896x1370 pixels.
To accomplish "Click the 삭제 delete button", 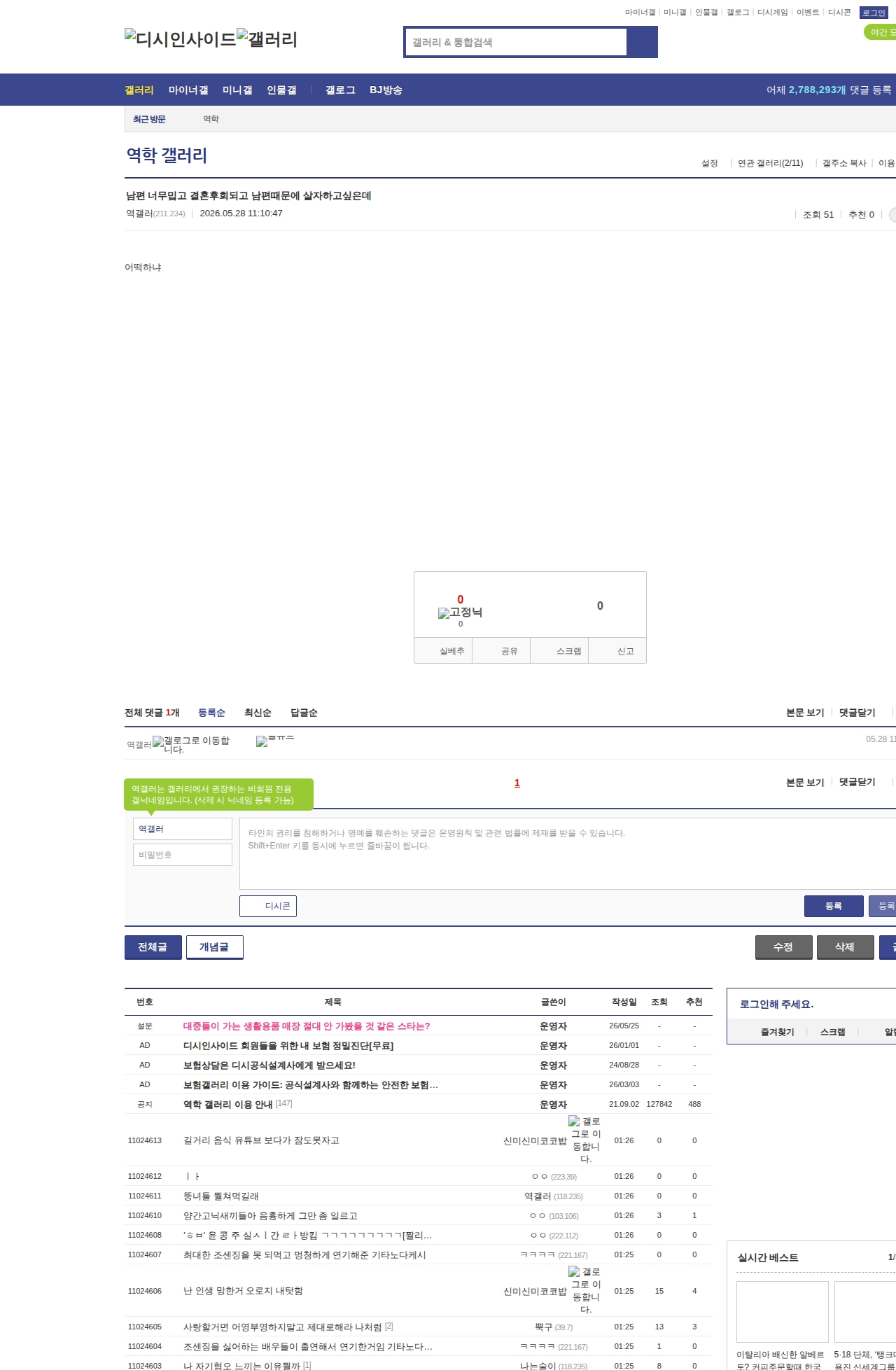I will tap(845, 947).
